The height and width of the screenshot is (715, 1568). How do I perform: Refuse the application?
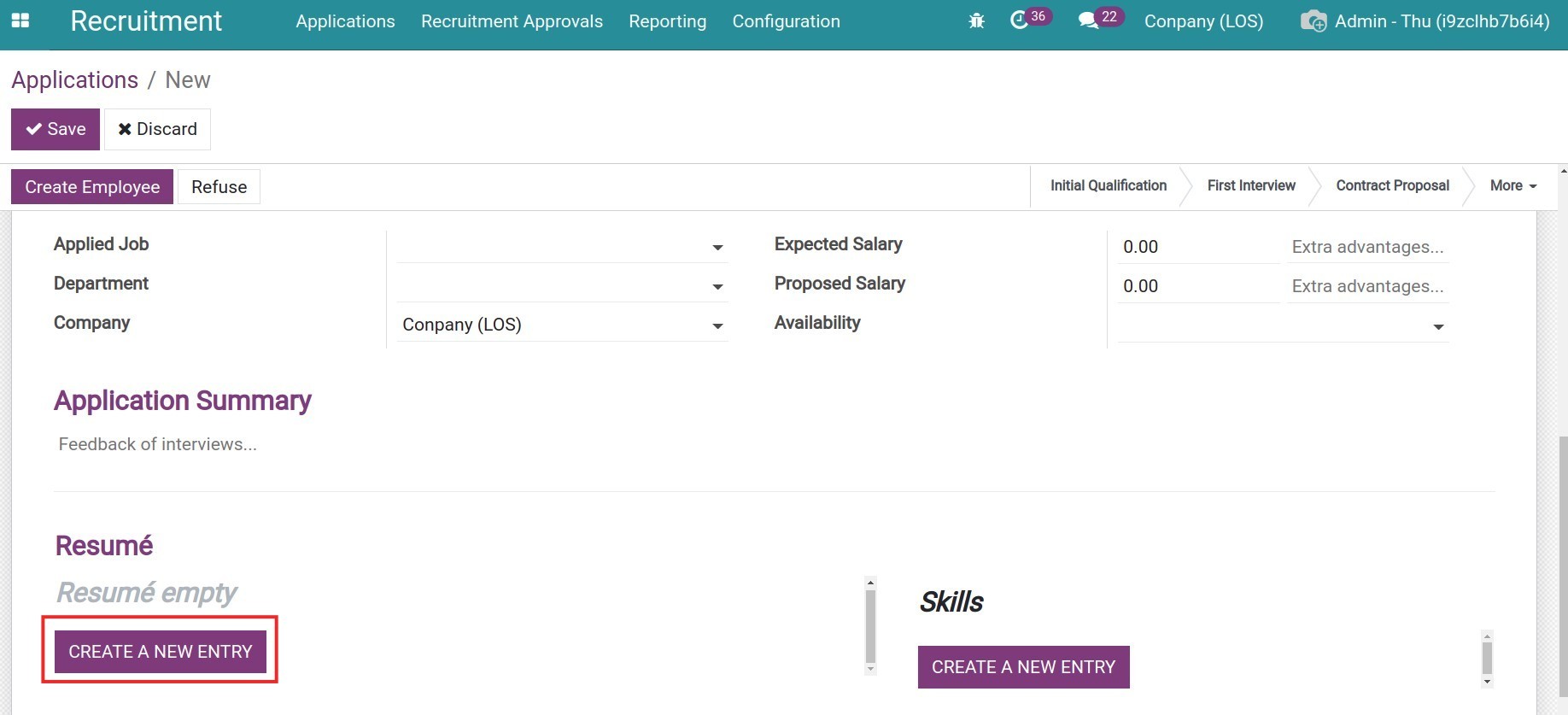tap(219, 187)
